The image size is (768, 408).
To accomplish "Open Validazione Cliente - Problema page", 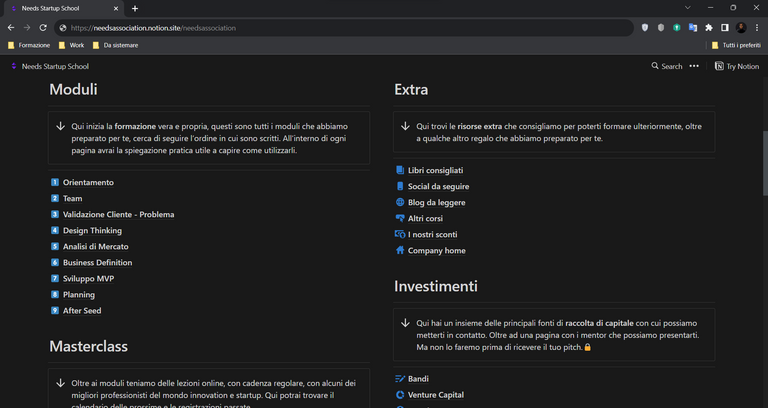I will pyautogui.click(x=119, y=215).
